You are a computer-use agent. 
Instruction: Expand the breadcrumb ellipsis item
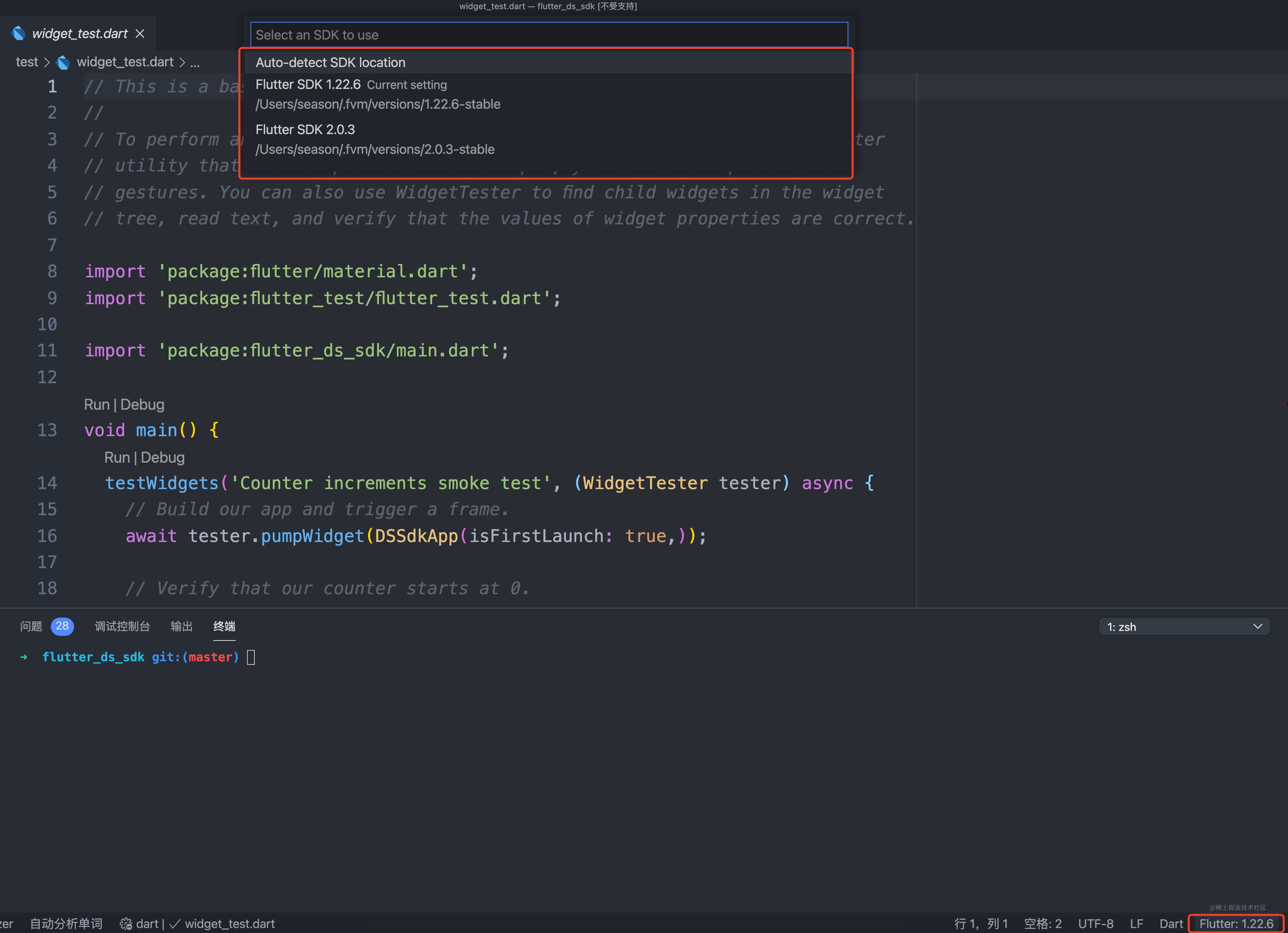pos(195,62)
